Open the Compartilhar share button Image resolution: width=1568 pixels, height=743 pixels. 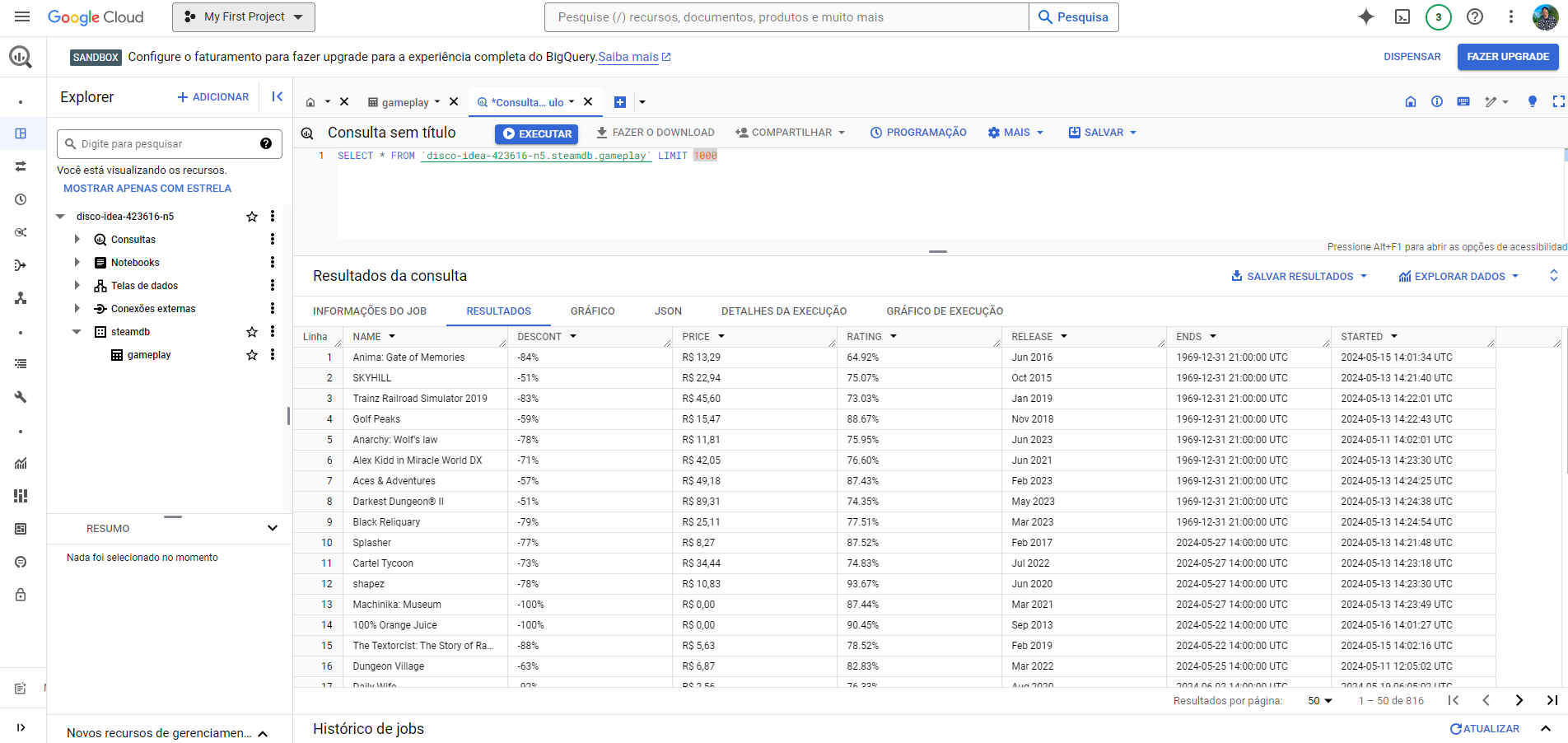pyautogui.click(x=791, y=133)
